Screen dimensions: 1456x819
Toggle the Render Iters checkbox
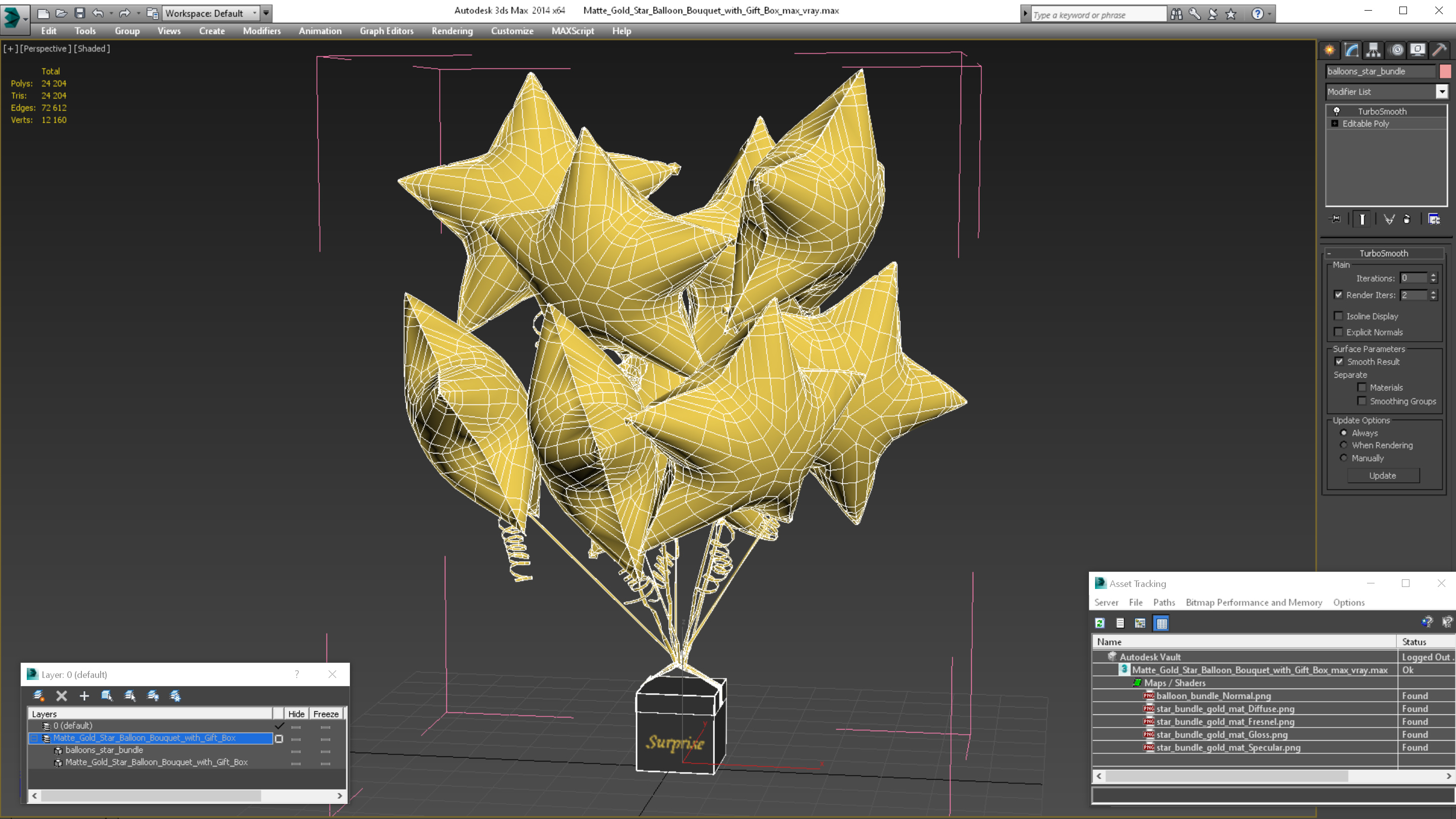pos(1338,294)
